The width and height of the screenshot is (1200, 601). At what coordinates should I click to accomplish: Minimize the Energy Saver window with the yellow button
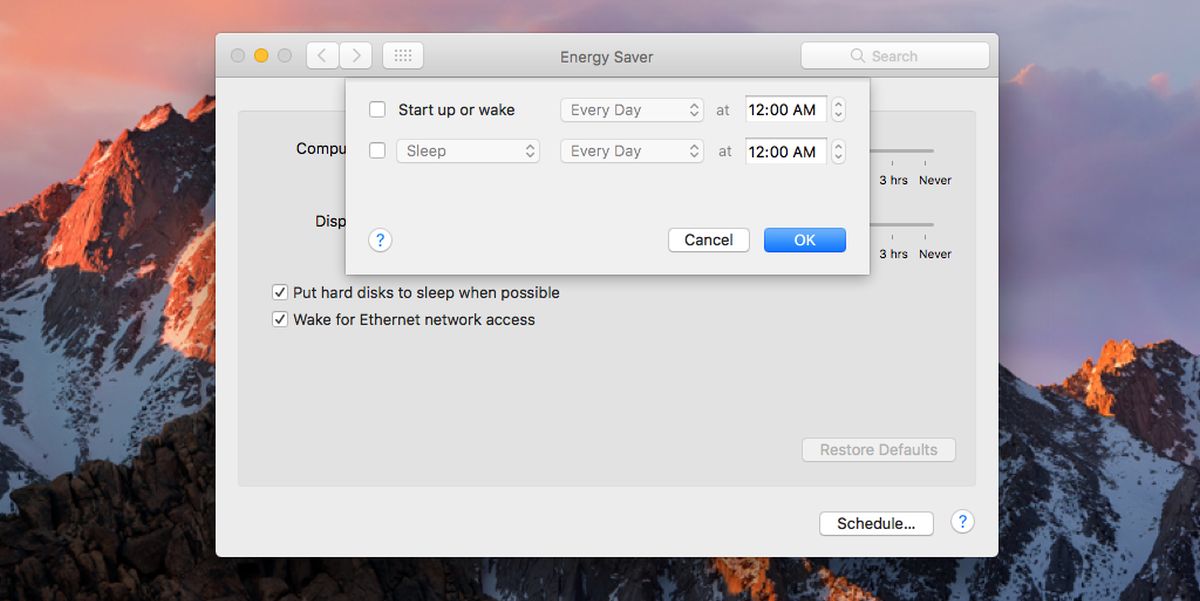pyautogui.click(x=261, y=56)
